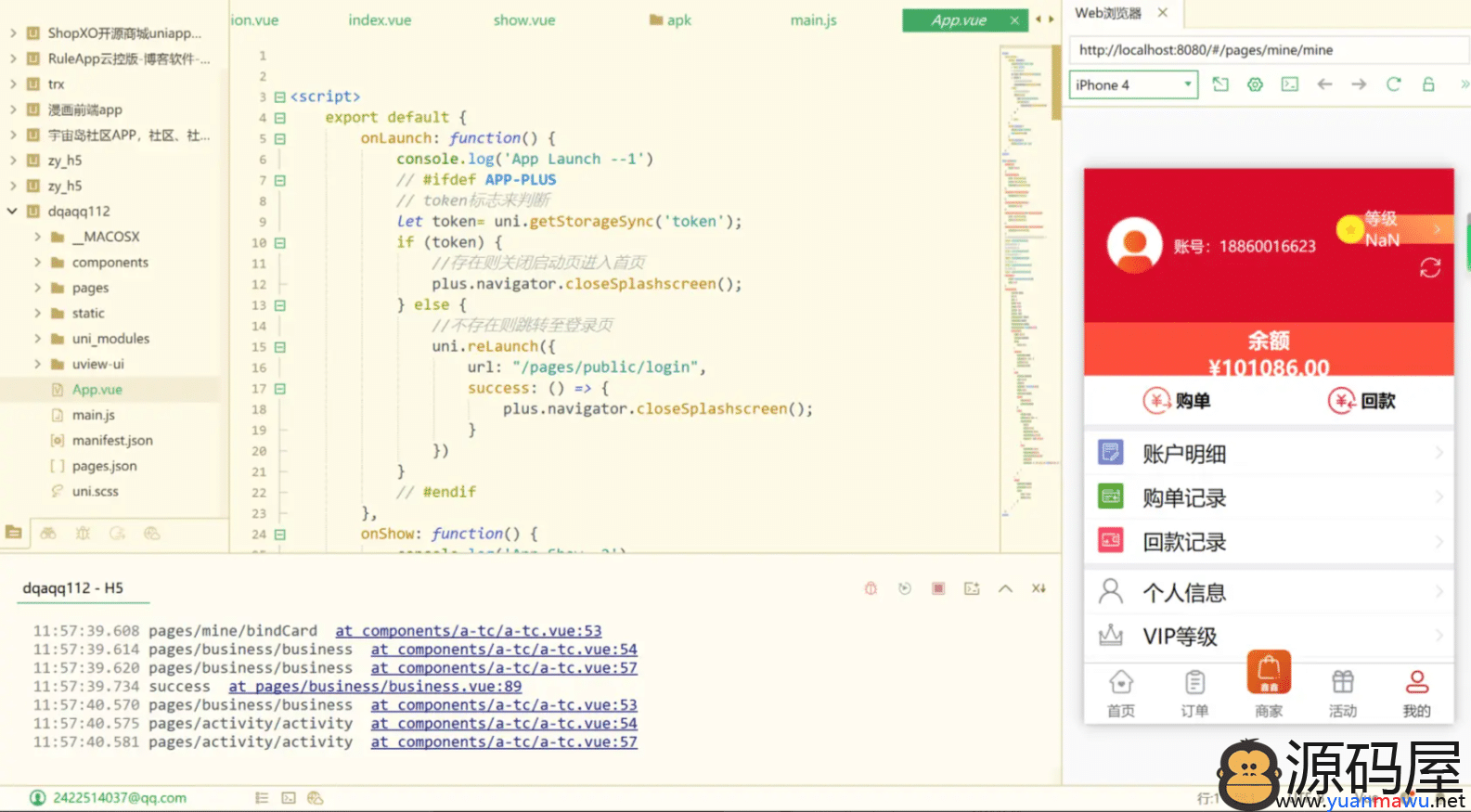Open manifest.json in the project tree
Screen dimensions: 1471x812
coord(112,440)
